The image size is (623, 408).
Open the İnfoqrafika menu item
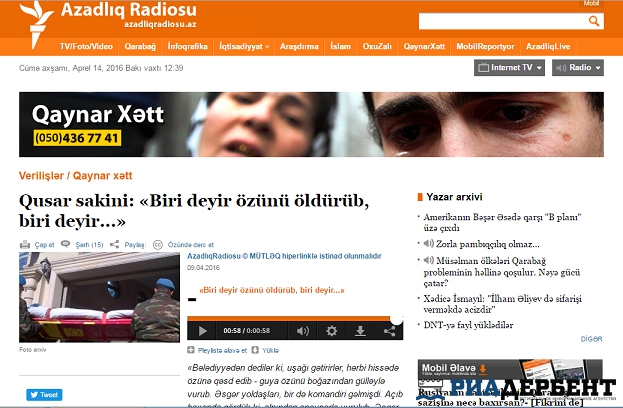(188, 46)
